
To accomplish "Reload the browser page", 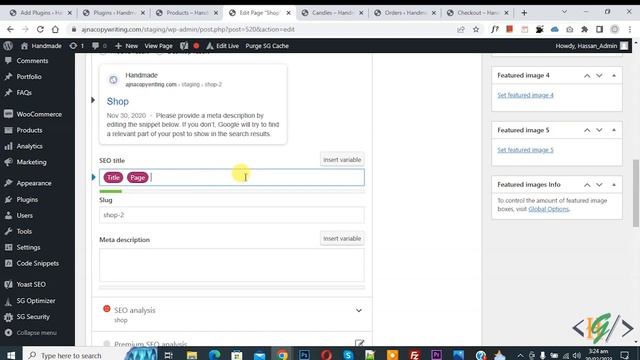I will [x=40, y=29].
